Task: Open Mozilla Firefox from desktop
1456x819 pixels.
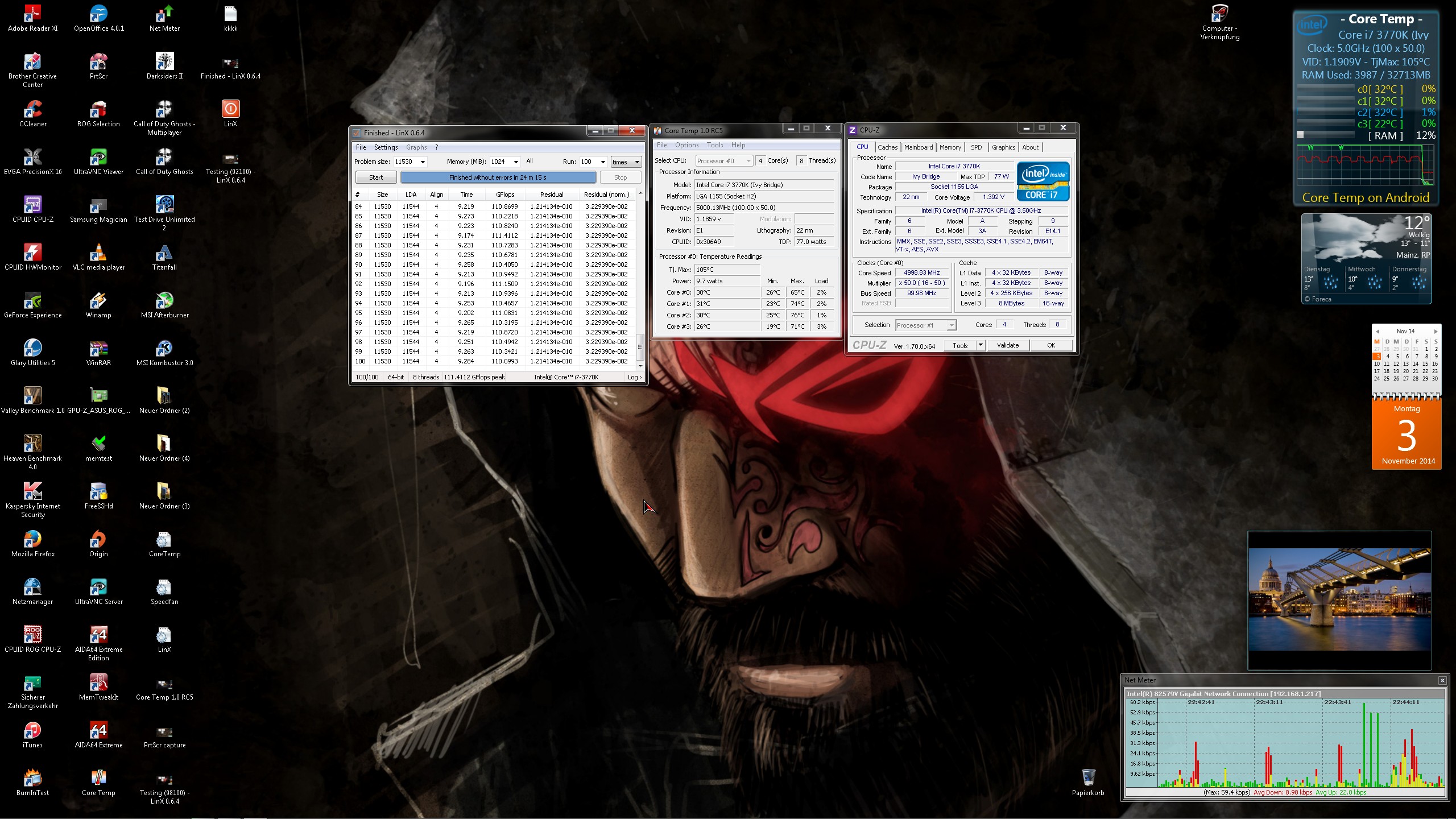Action: 32,543
